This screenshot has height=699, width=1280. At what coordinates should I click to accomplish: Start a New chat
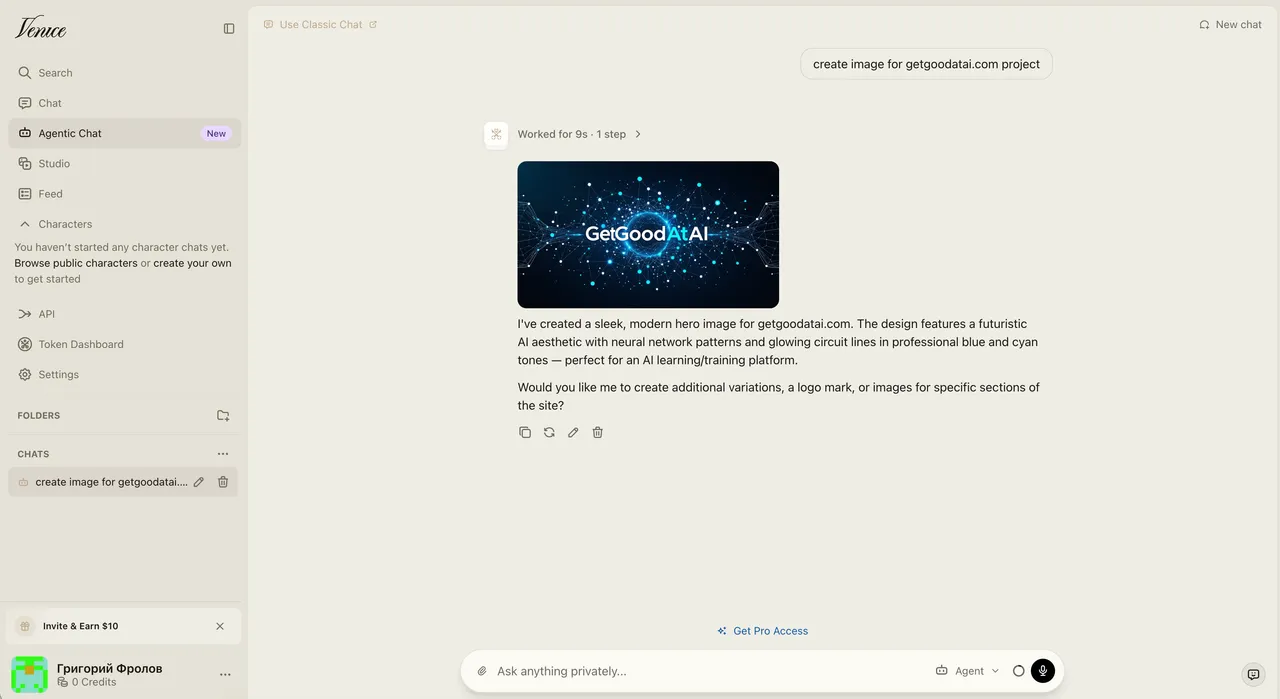point(1230,25)
